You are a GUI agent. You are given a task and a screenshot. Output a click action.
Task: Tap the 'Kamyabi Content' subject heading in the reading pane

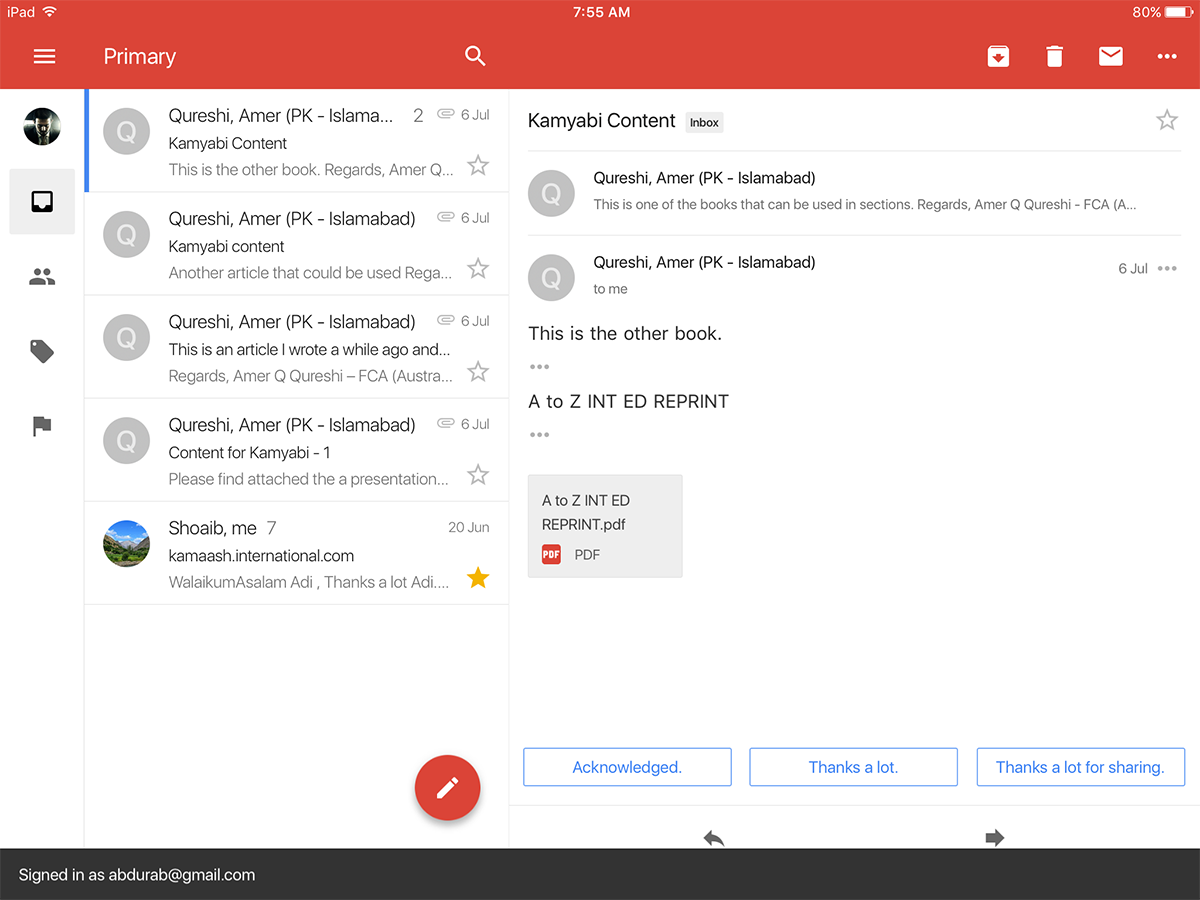[602, 121]
